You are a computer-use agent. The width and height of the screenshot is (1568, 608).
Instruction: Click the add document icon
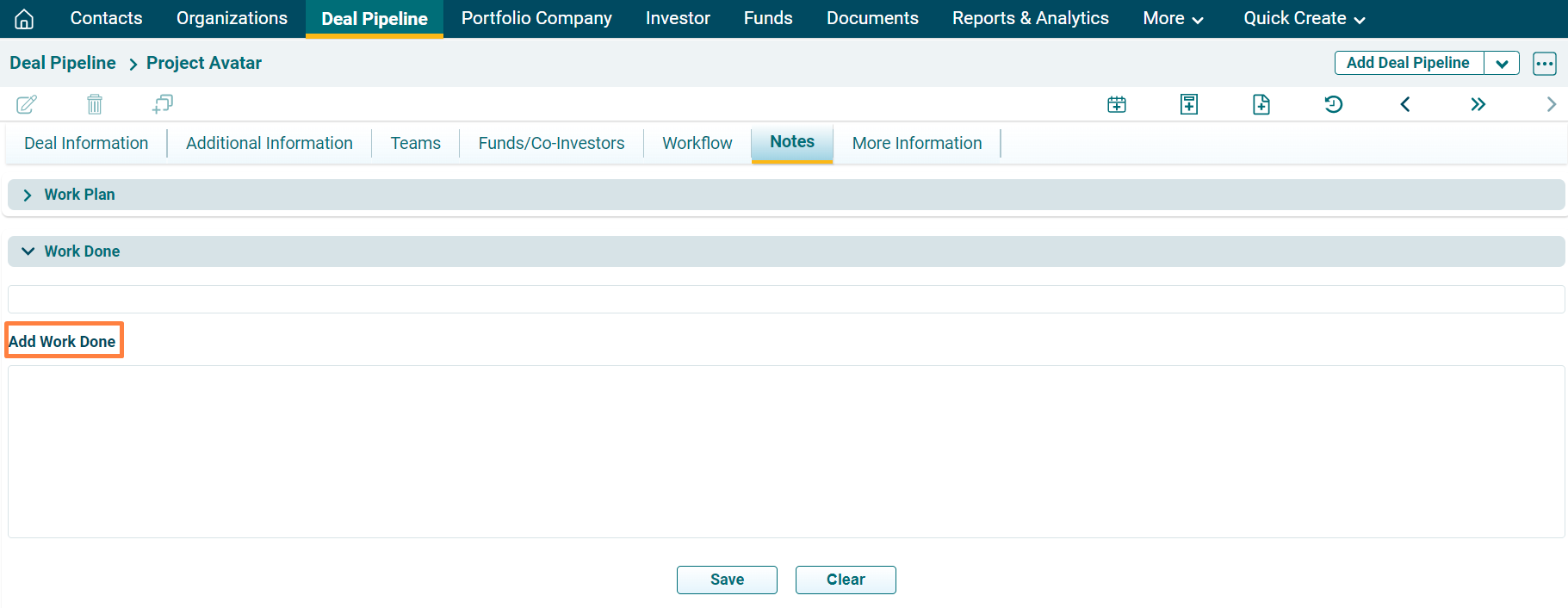click(1261, 104)
